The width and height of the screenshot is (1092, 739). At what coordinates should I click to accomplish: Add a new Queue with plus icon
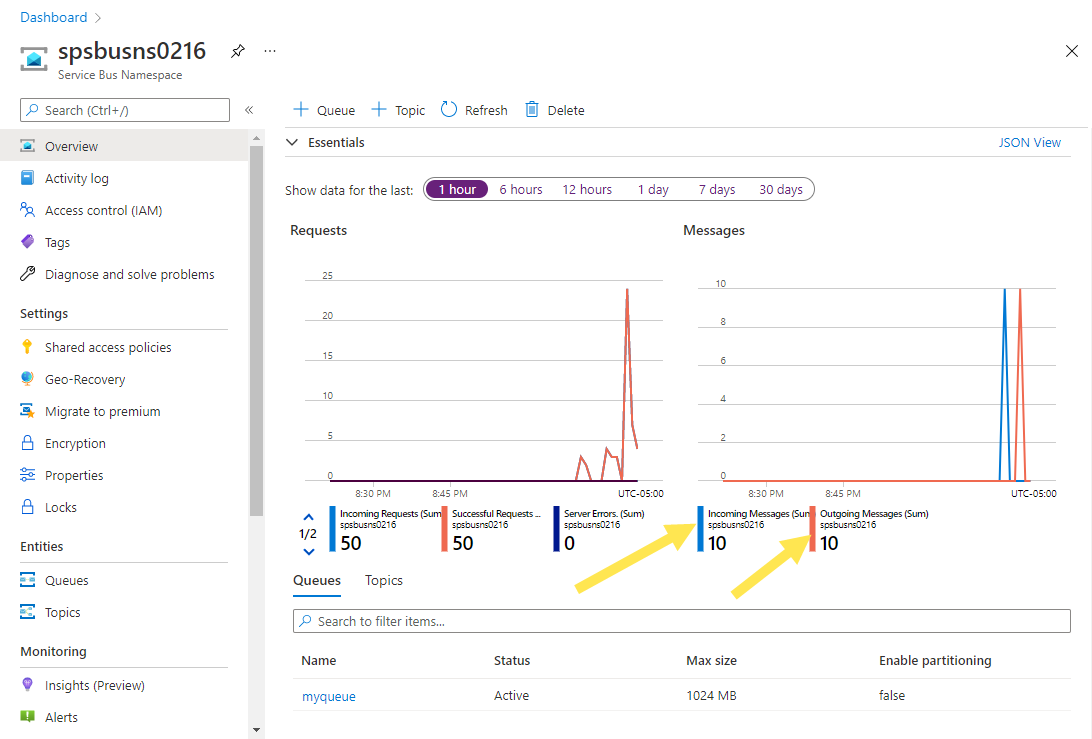tap(301, 110)
